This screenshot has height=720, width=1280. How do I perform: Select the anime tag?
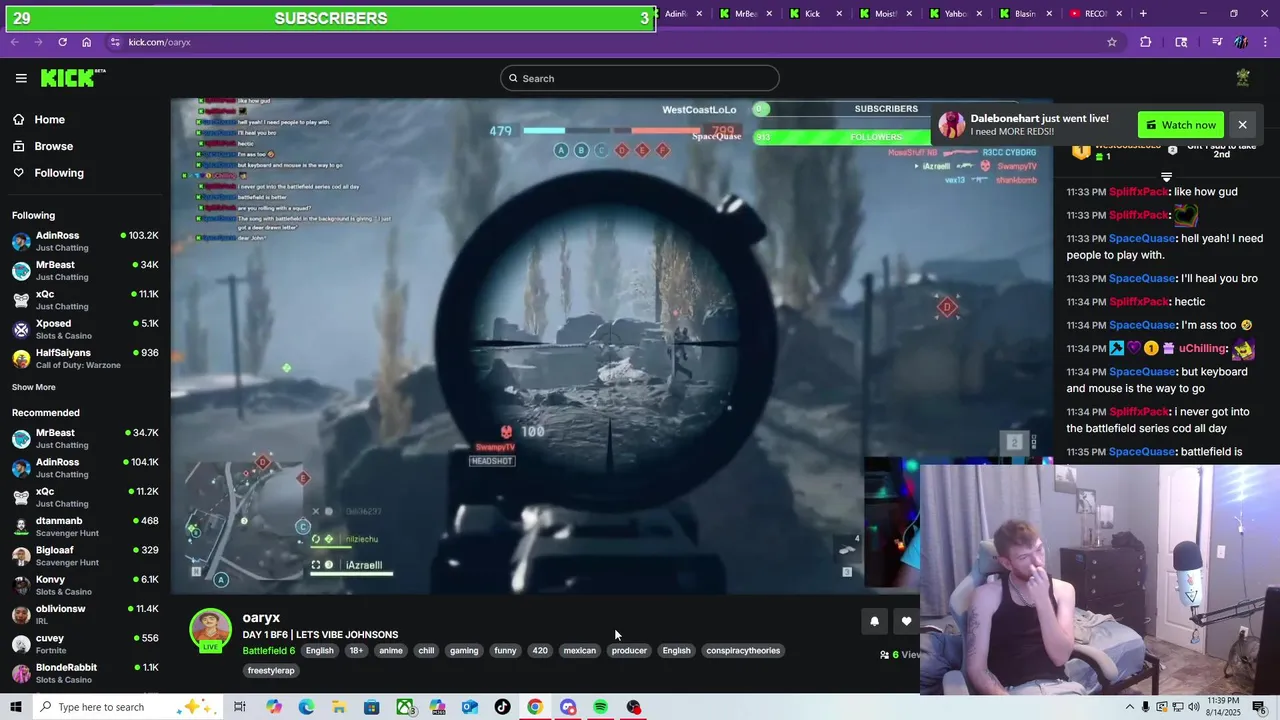point(391,651)
